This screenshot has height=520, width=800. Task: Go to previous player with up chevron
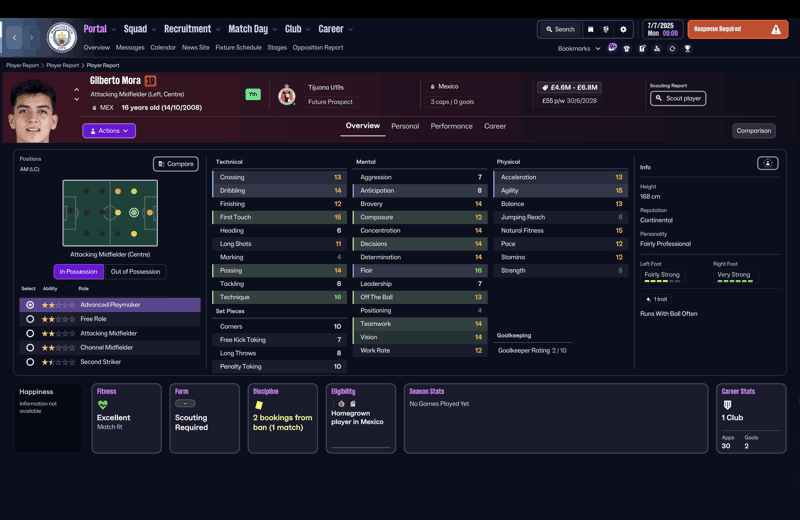coord(77,89)
